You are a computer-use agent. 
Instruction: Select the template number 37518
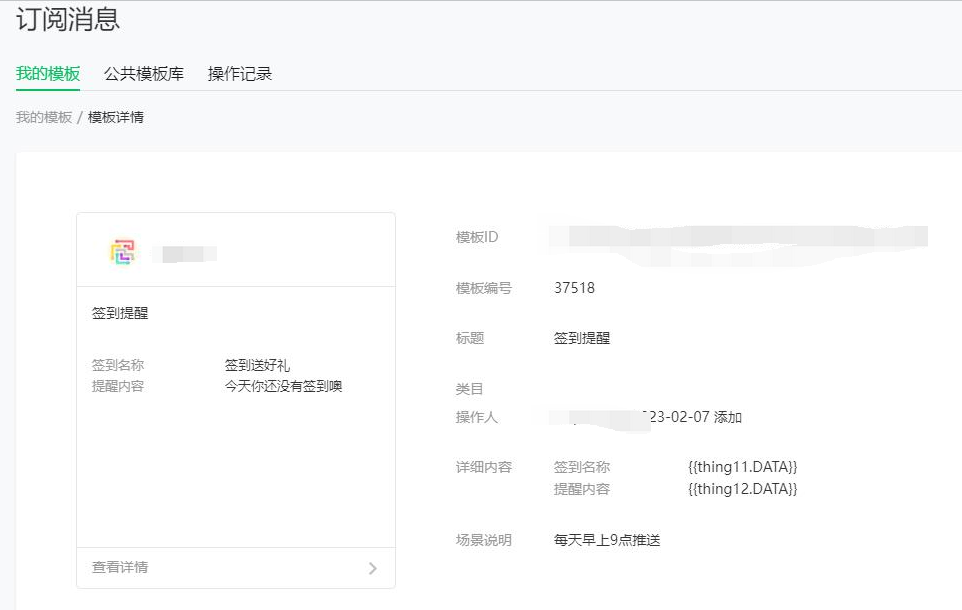[x=574, y=288]
